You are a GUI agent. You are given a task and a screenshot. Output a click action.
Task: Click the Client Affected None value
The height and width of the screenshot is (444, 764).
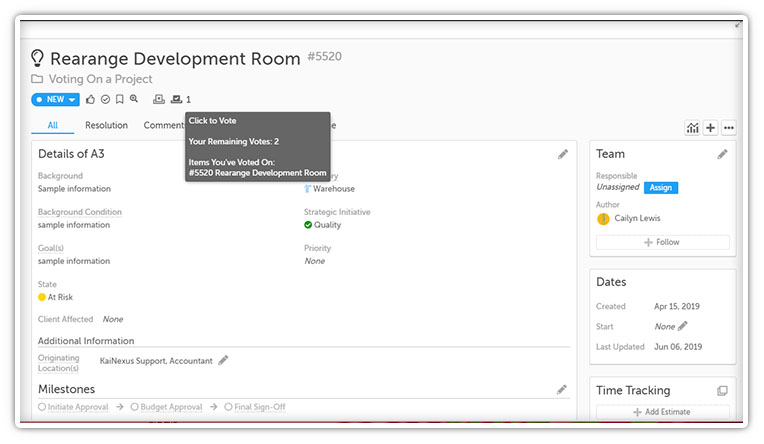113,319
